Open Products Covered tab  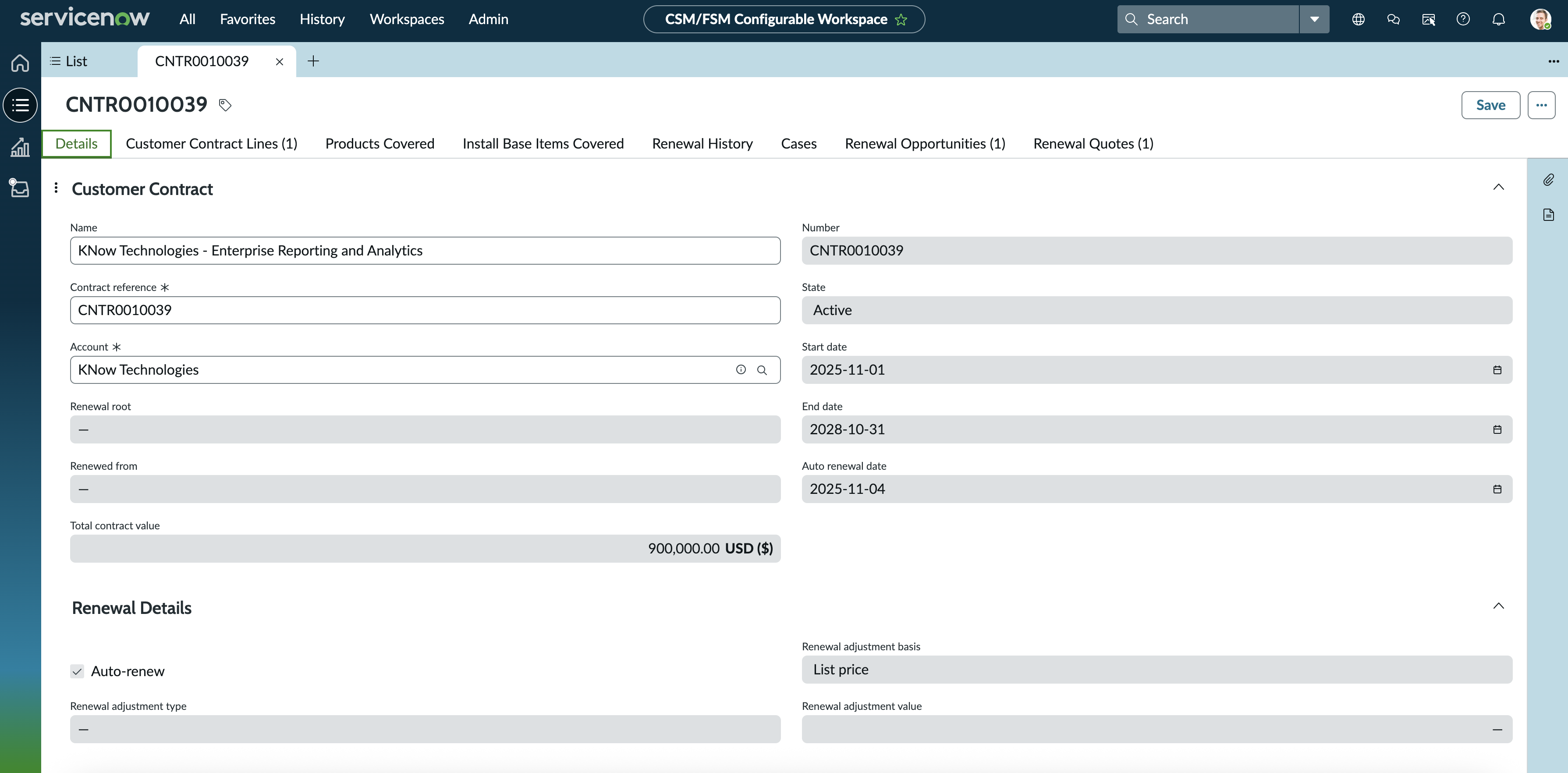(380, 144)
